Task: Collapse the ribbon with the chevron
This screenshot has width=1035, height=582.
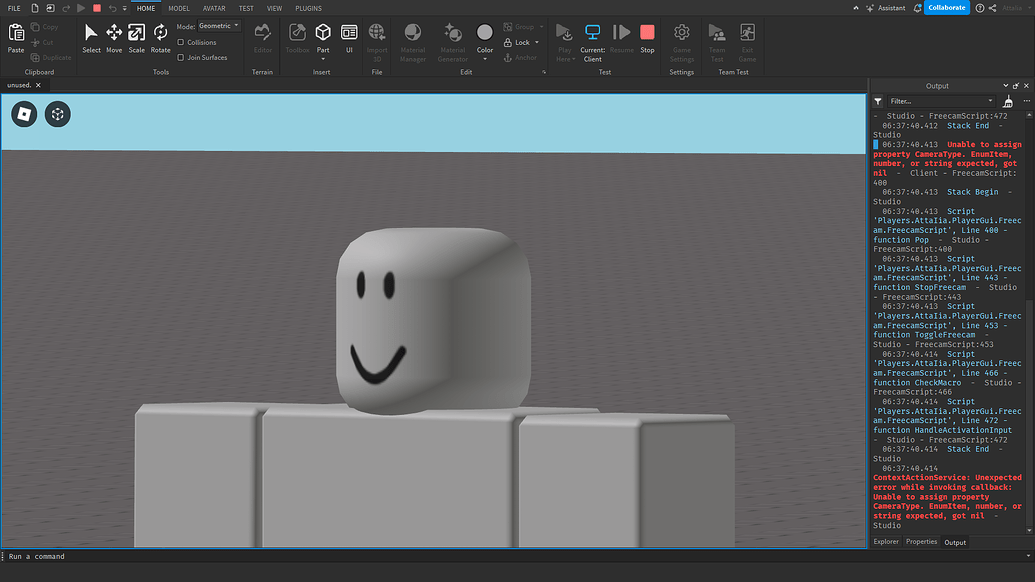Action: [856, 8]
